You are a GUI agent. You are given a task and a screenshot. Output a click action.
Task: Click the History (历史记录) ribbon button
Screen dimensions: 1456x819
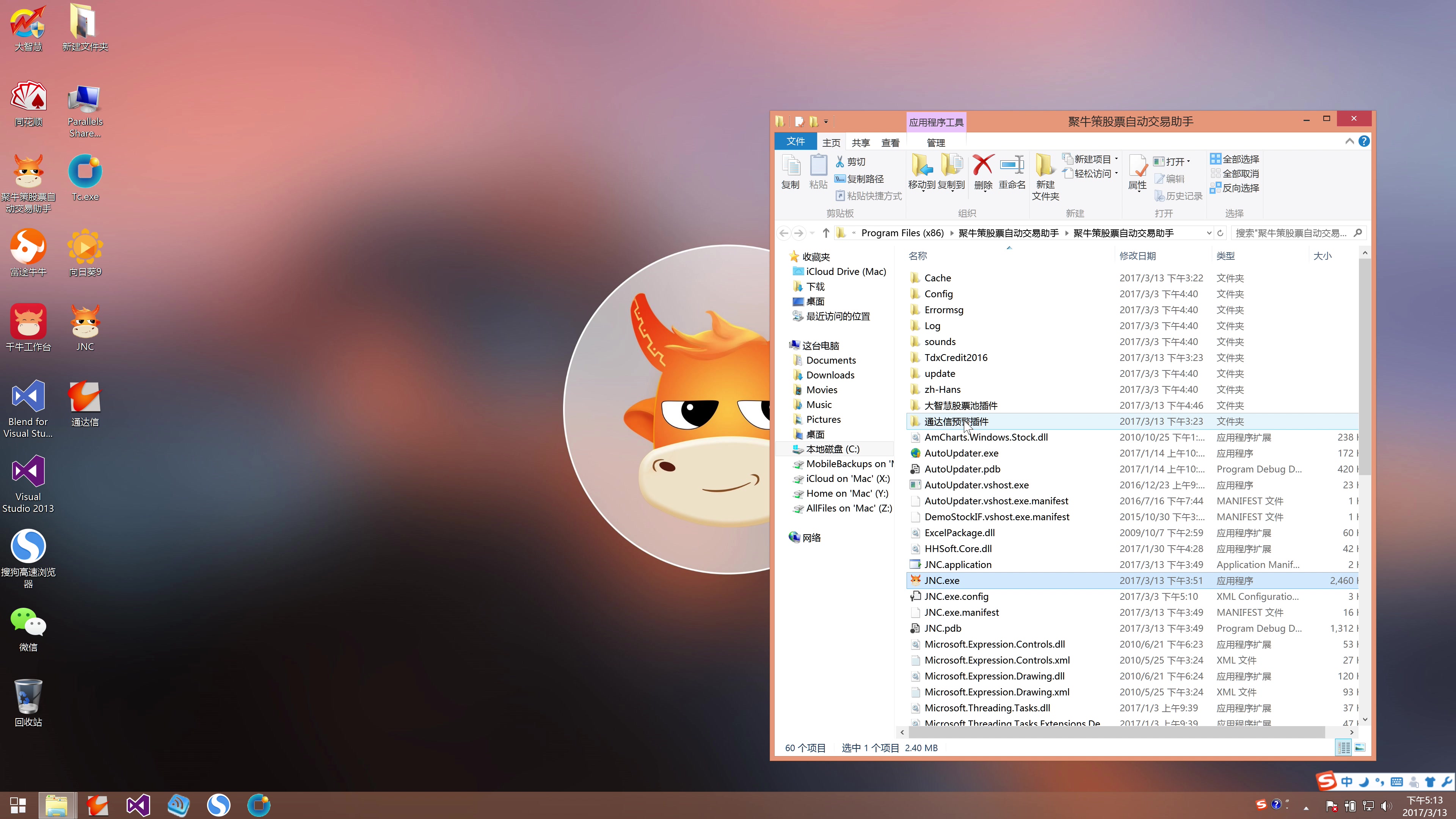click(1178, 196)
